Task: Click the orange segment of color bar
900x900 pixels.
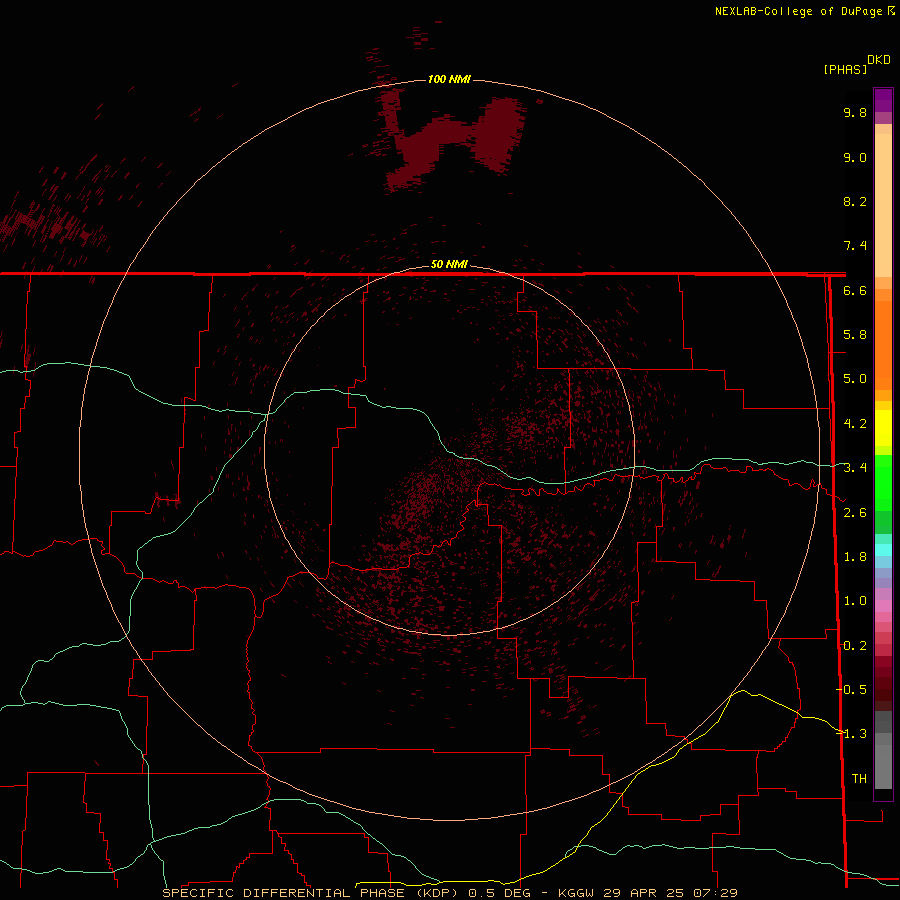Action: pos(883,344)
